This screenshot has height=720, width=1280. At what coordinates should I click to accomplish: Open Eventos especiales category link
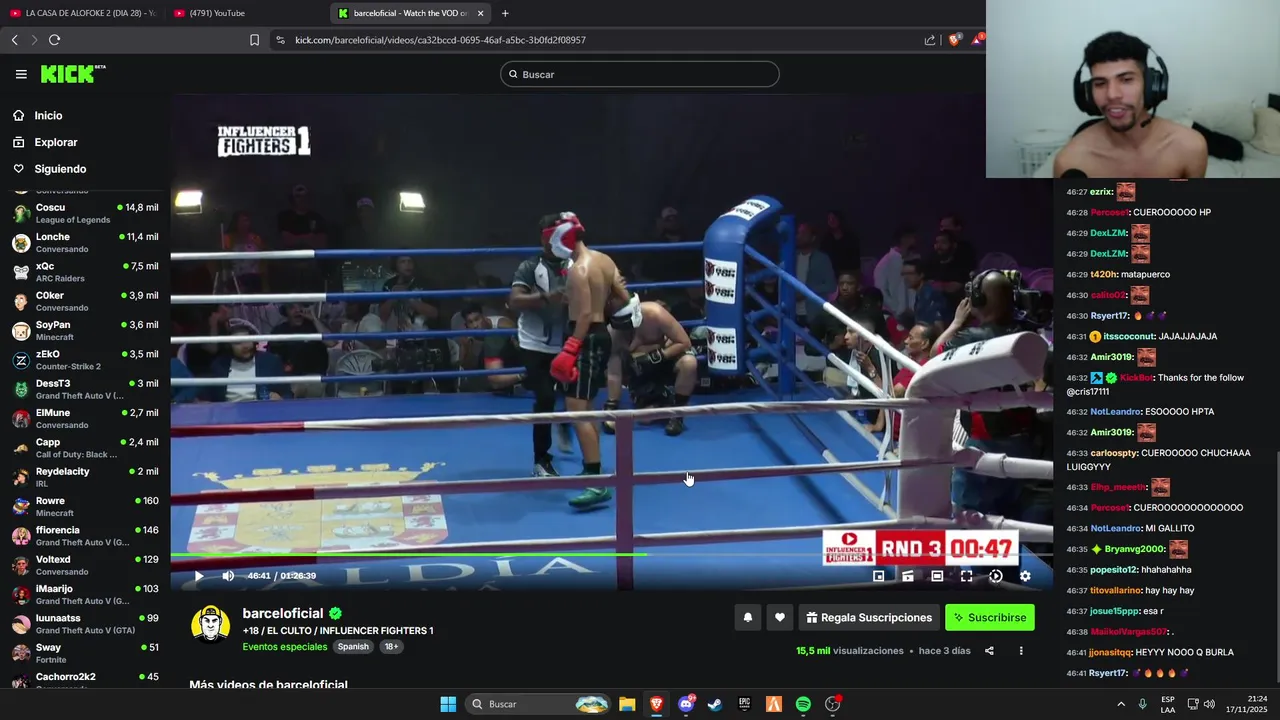[285, 647]
